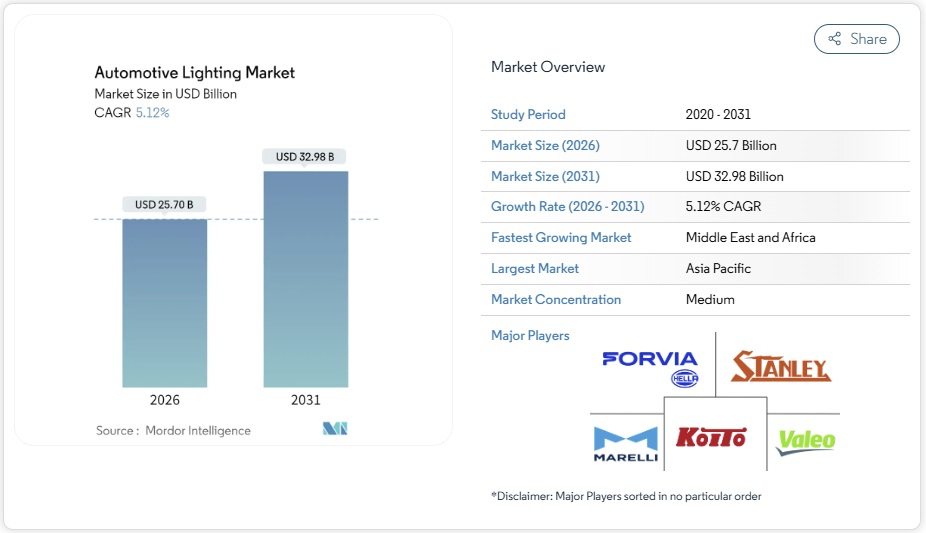Image resolution: width=926 pixels, height=533 pixels.
Task: Click the FORVIA Hella logo
Action: pyautogui.click(x=651, y=366)
